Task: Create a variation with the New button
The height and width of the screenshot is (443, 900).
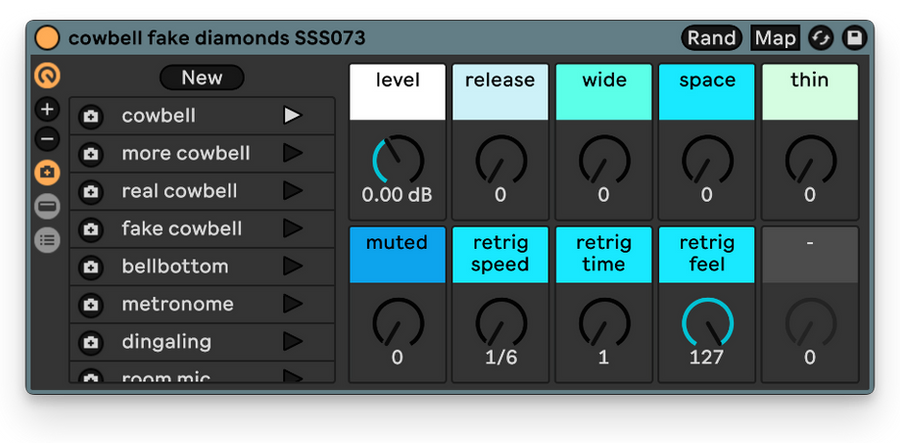Action: (202, 77)
